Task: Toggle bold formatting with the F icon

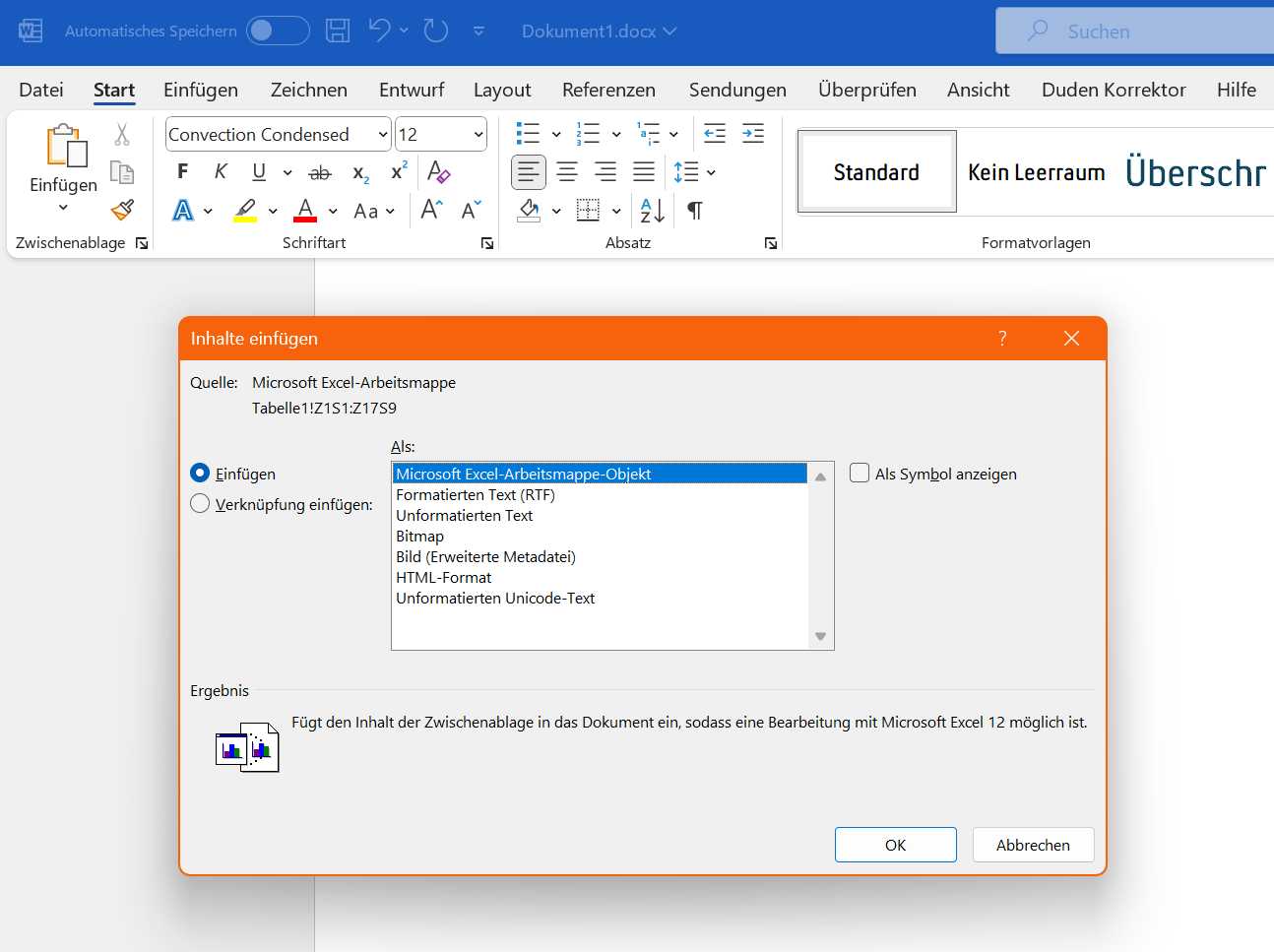Action: [181, 171]
